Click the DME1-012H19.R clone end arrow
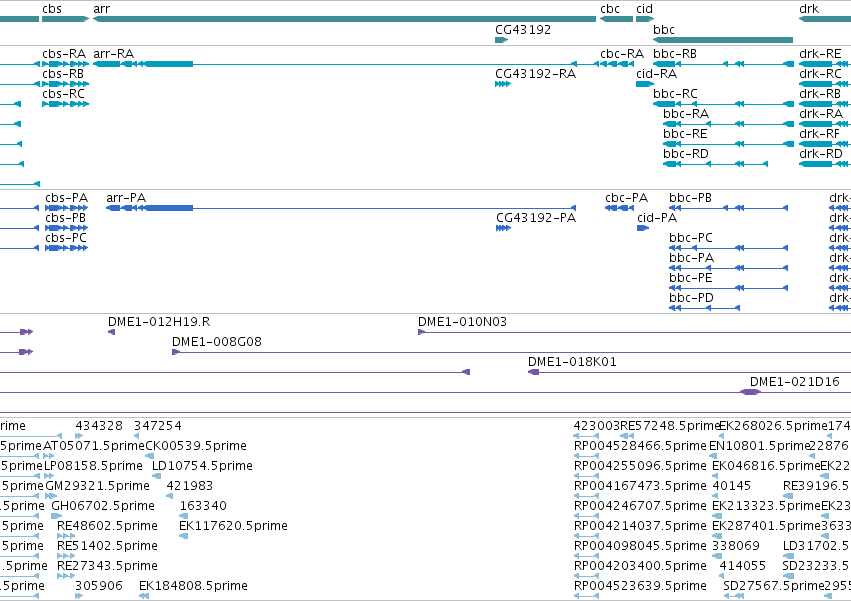Image resolution: width=851 pixels, height=601 pixels. pyautogui.click(x=111, y=332)
